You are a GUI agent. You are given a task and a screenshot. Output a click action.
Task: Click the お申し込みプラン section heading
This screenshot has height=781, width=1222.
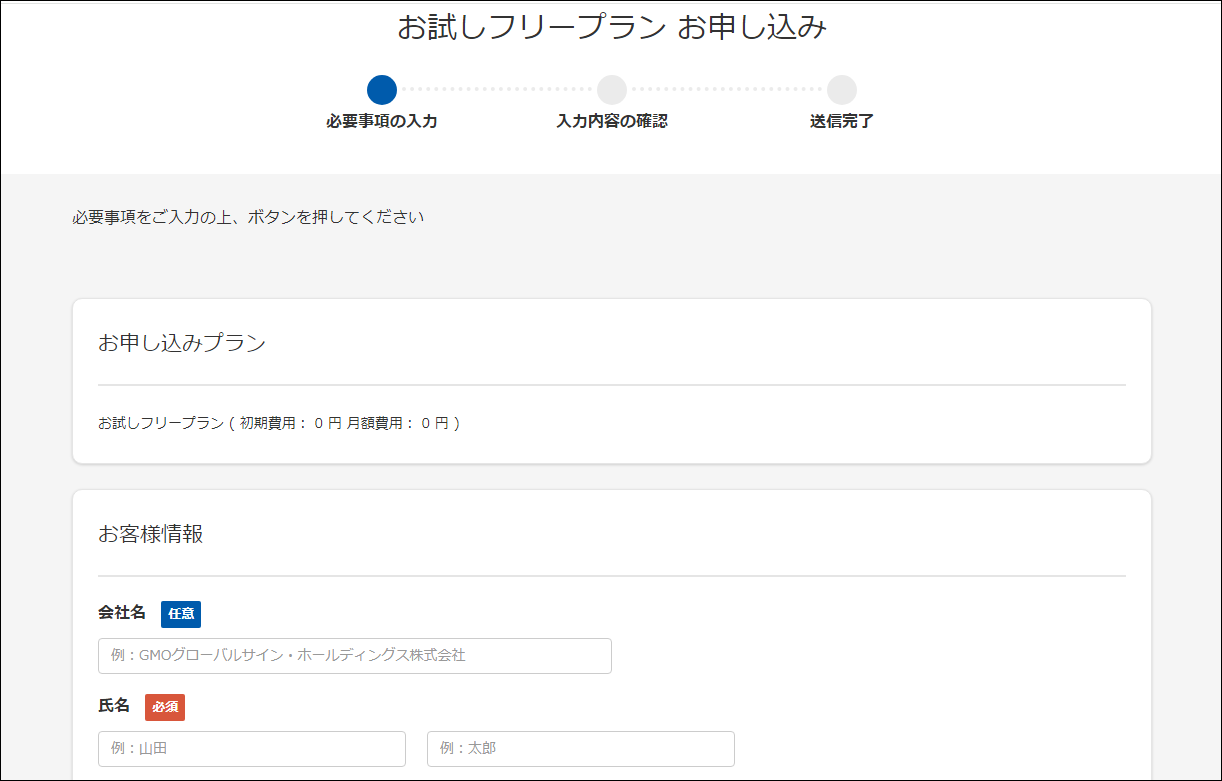[x=182, y=343]
